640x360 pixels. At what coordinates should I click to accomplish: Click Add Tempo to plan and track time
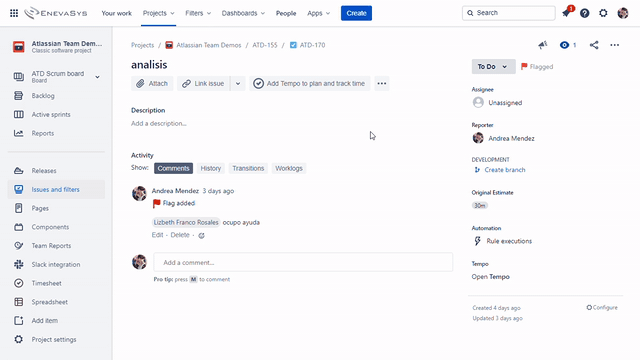[310, 83]
